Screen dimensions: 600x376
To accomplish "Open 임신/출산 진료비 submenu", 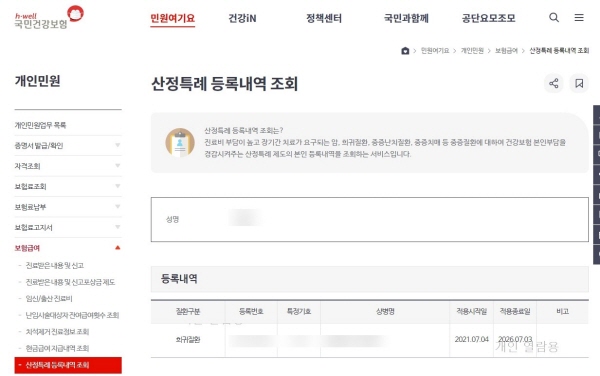I will (x=49, y=298).
